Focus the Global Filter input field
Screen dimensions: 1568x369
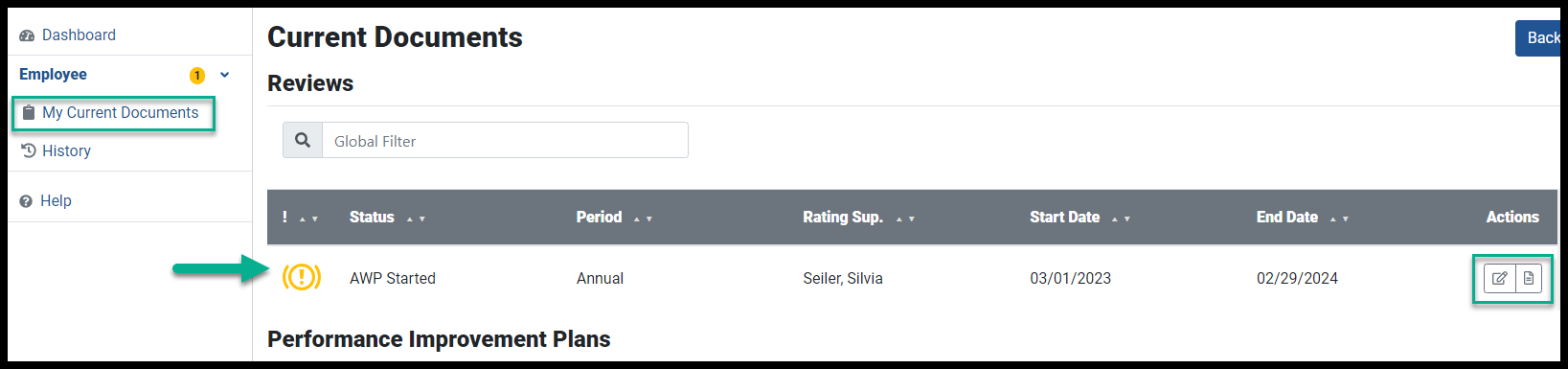[x=505, y=140]
